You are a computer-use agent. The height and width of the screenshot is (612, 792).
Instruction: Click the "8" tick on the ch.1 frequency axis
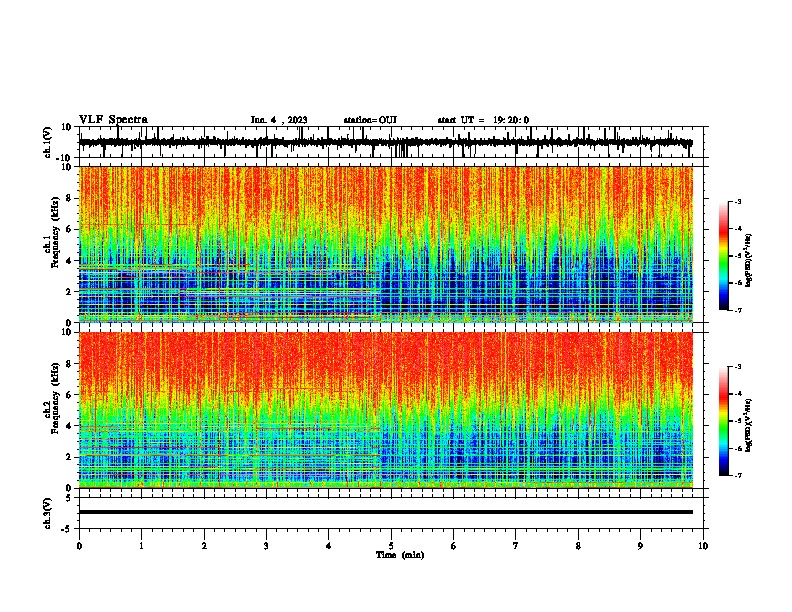(x=70, y=198)
